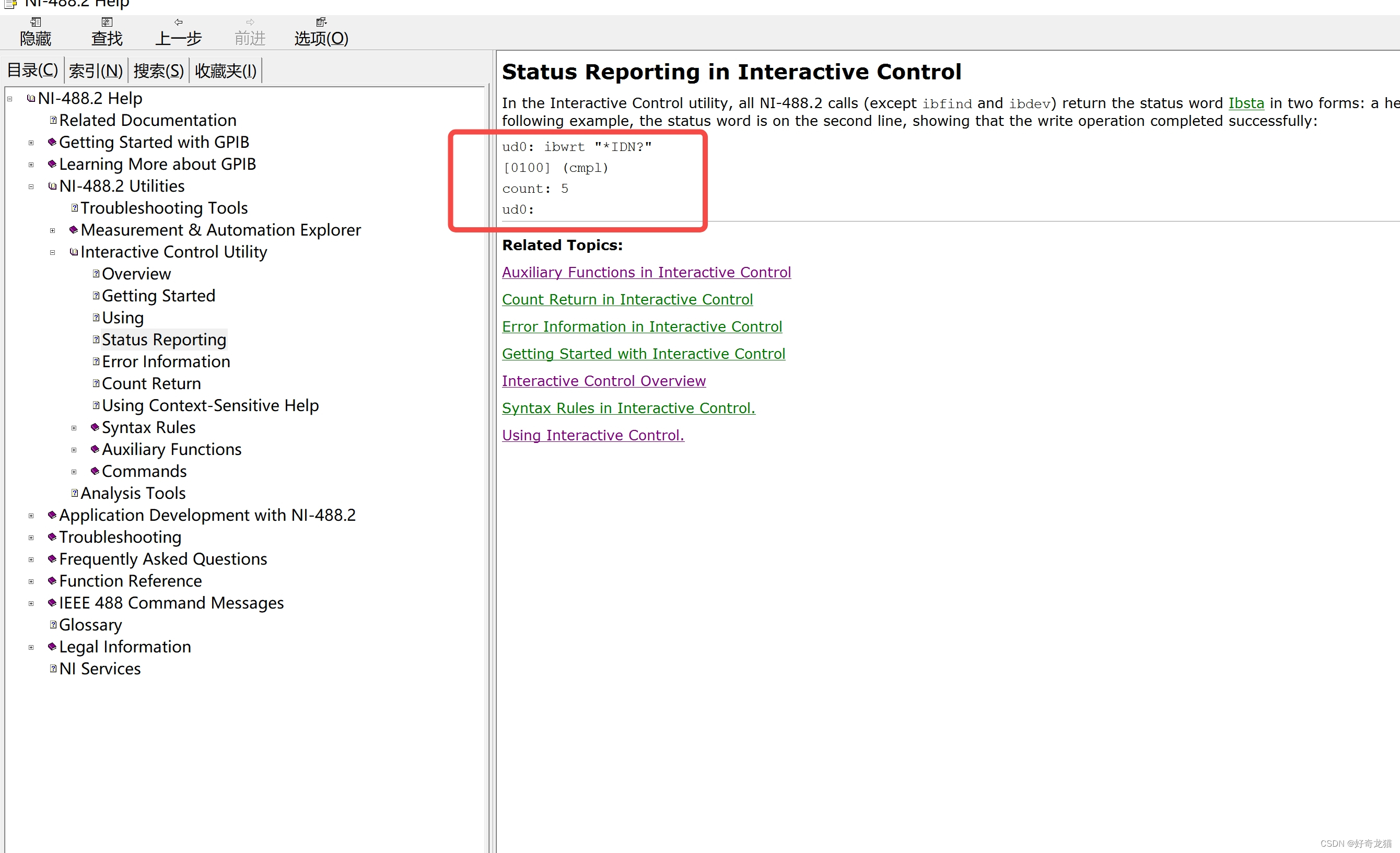The image size is (1400, 853).
Task: Switch to the Search (搜索) tab
Action: pos(158,71)
